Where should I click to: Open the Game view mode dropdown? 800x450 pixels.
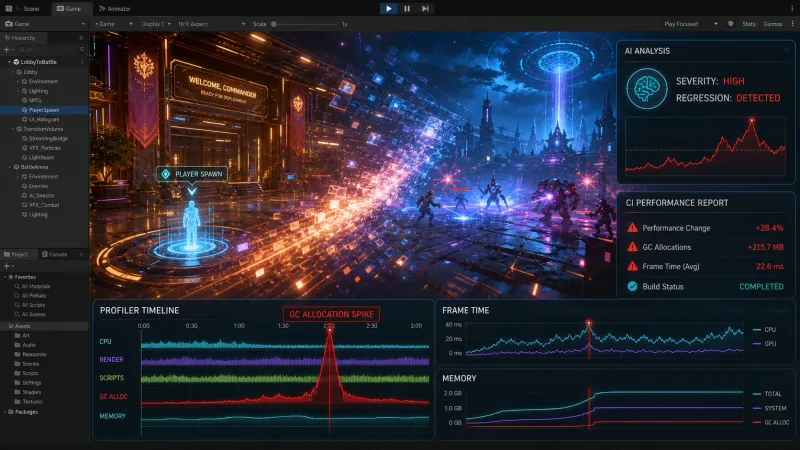tap(114, 24)
